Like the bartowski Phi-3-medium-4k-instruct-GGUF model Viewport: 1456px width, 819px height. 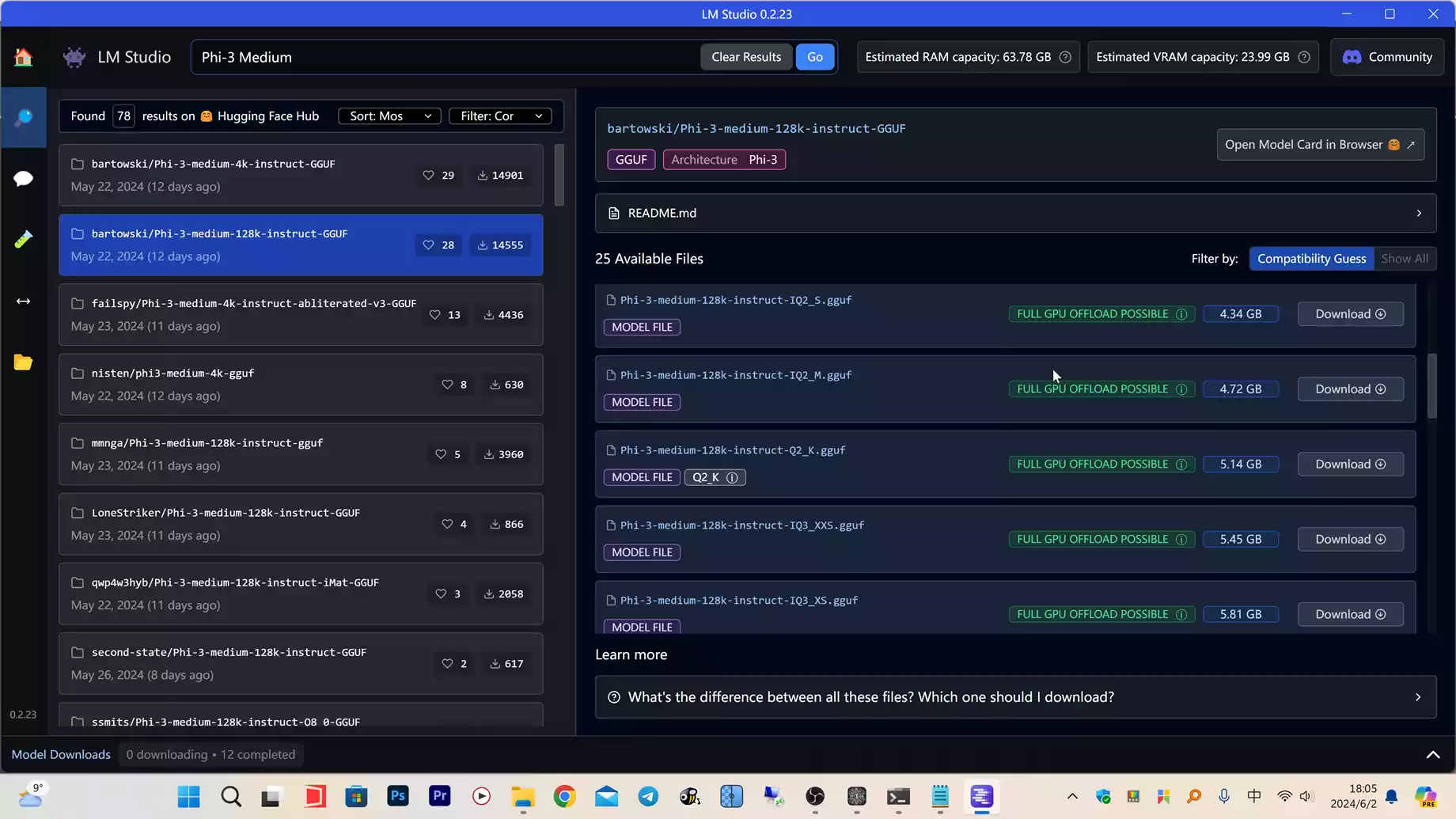pos(428,175)
